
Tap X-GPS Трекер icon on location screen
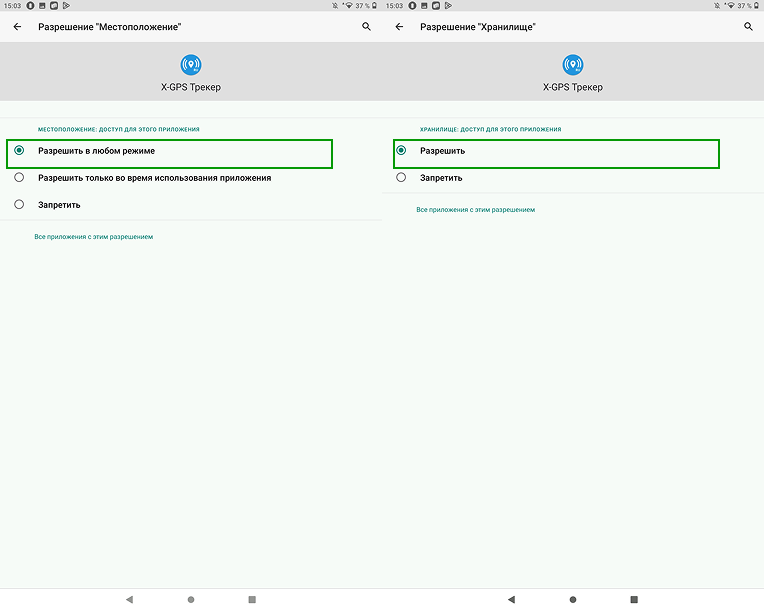191,65
